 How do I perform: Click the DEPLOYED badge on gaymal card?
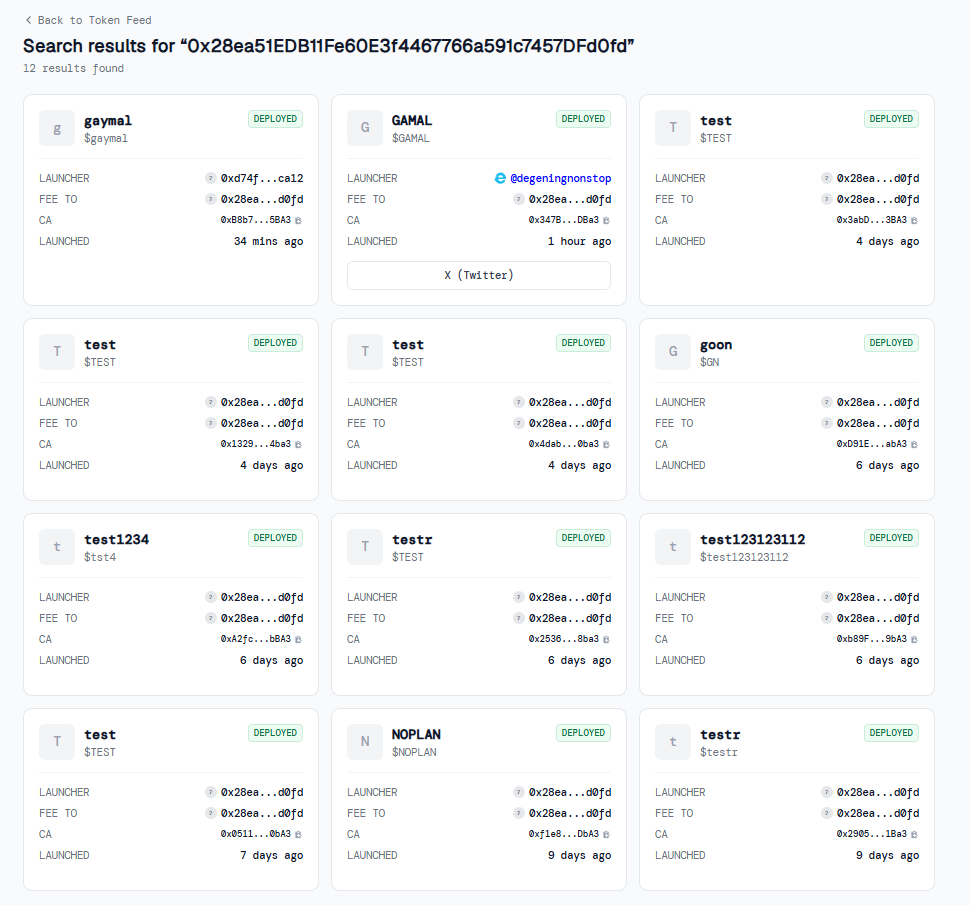275,119
